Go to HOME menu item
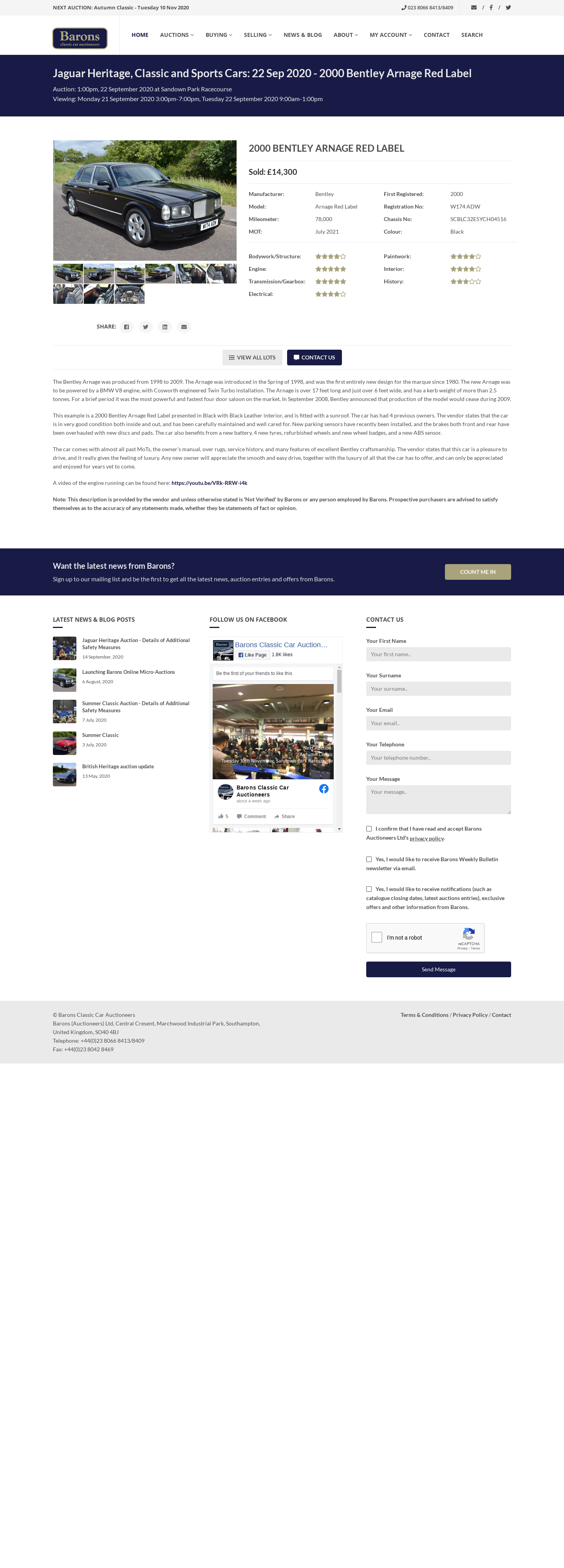Image resolution: width=564 pixels, height=1568 pixels. [x=140, y=35]
